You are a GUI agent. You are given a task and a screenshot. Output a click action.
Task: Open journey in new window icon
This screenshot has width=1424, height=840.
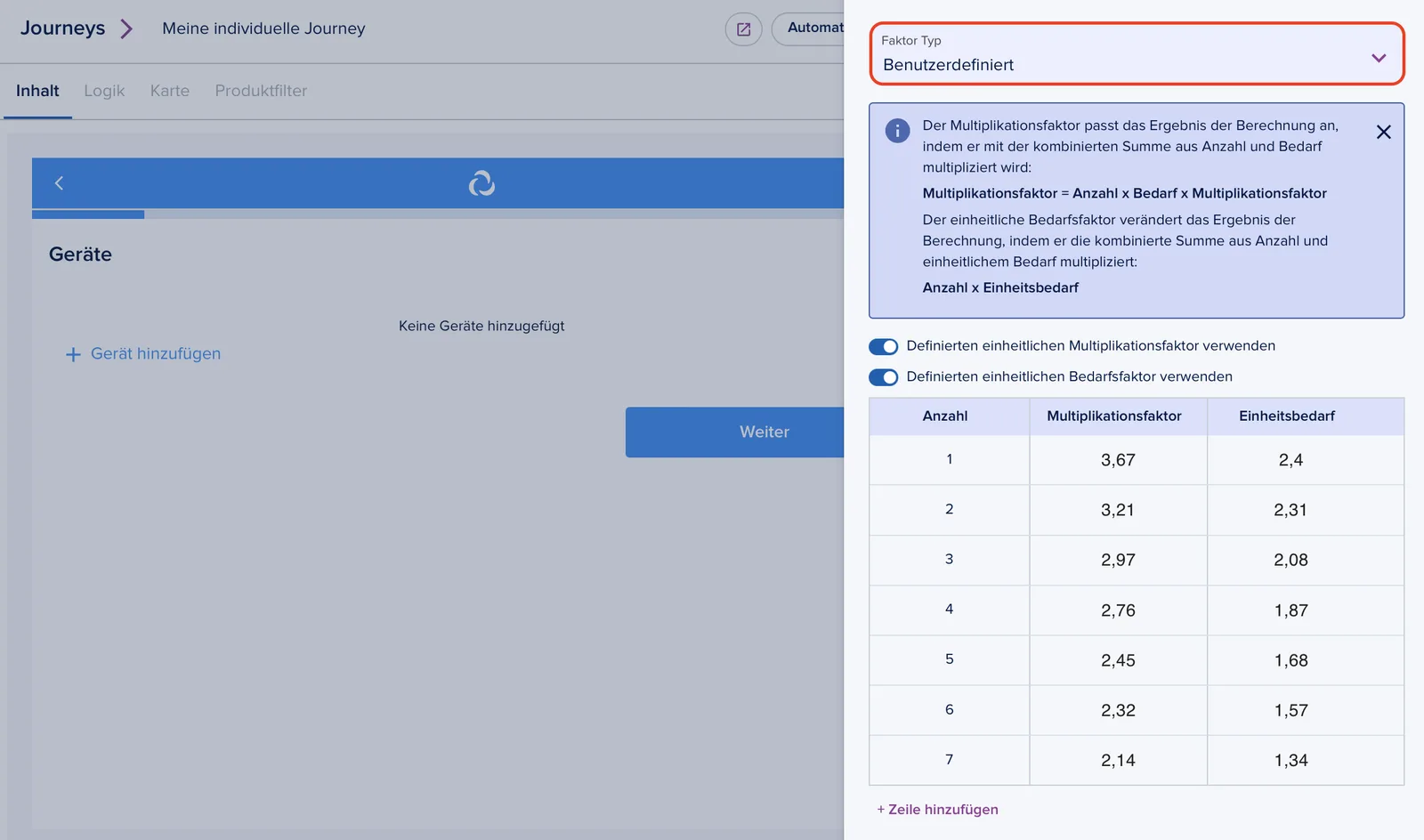point(743,29)
